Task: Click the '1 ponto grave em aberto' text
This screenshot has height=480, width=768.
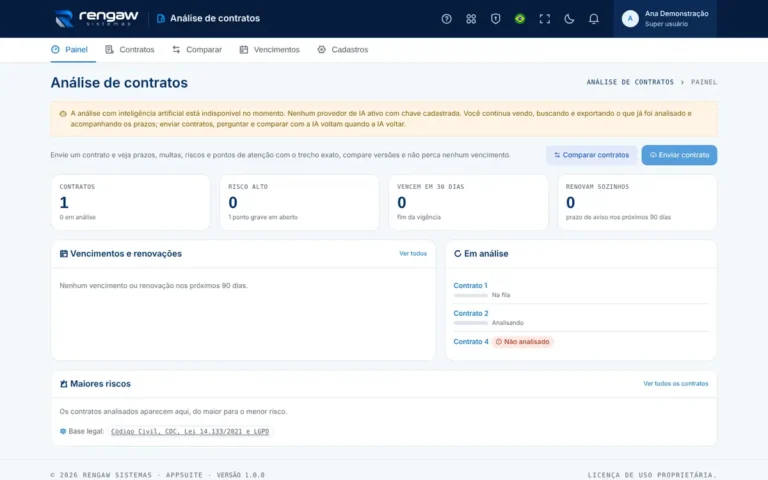Action: pos(263,217)
